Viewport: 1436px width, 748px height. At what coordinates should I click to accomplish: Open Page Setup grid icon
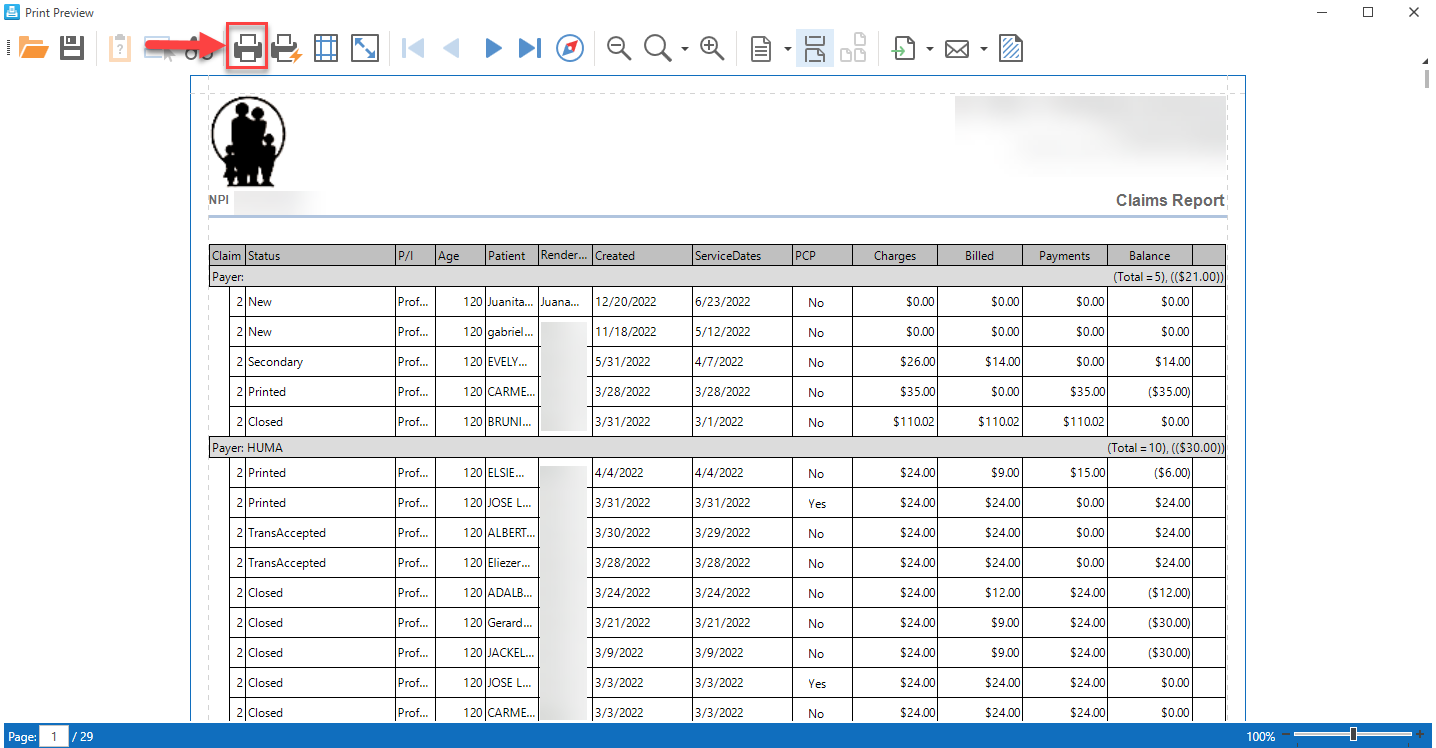point(326,48)
